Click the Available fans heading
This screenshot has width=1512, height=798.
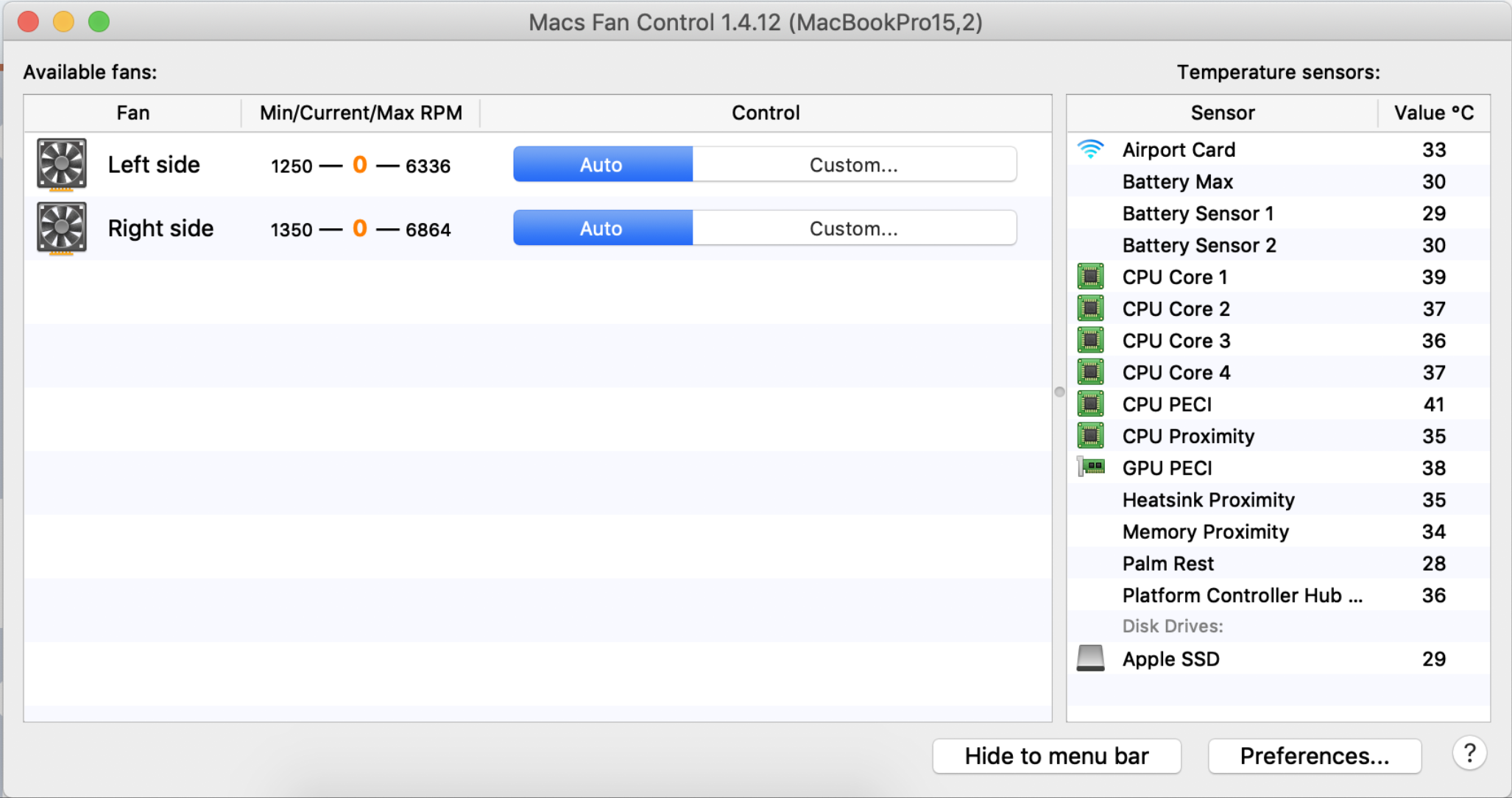tap(90, 72)
